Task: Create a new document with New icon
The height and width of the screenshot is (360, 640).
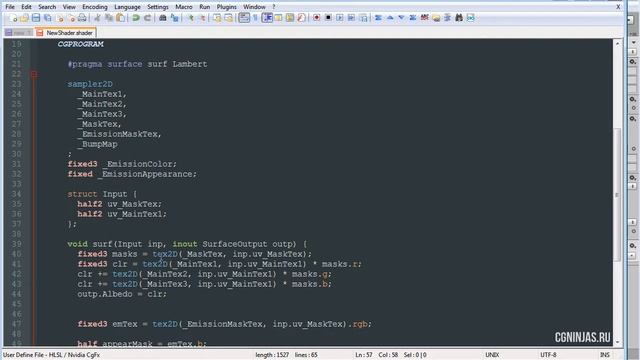Action: click(13, 18)
